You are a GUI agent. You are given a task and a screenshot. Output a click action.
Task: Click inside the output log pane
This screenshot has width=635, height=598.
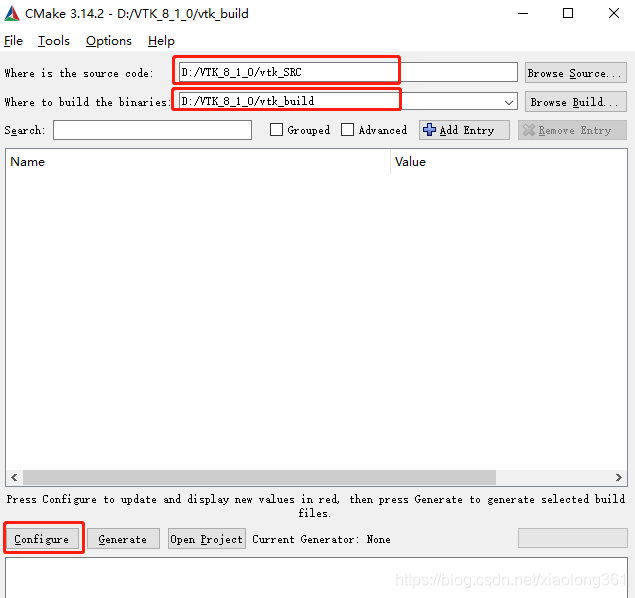tap(316, 578)
